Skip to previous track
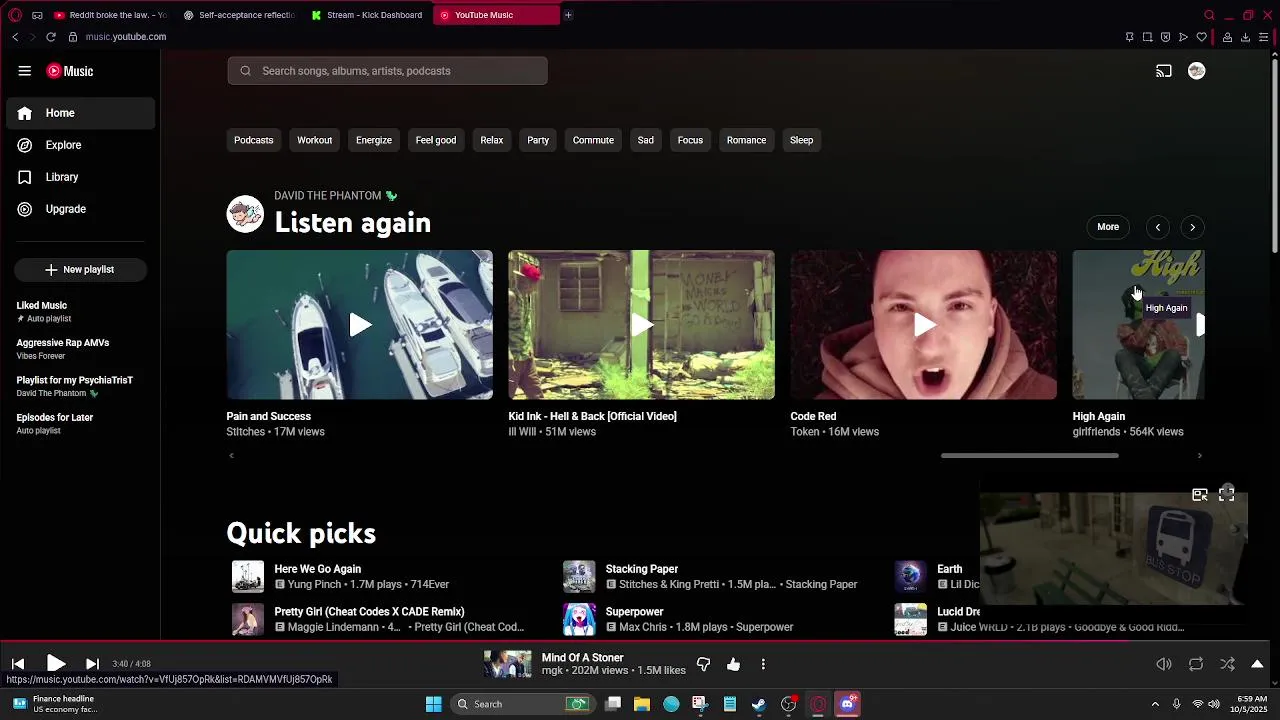This screenshot has height=720, width=1280. click(18, 664)
